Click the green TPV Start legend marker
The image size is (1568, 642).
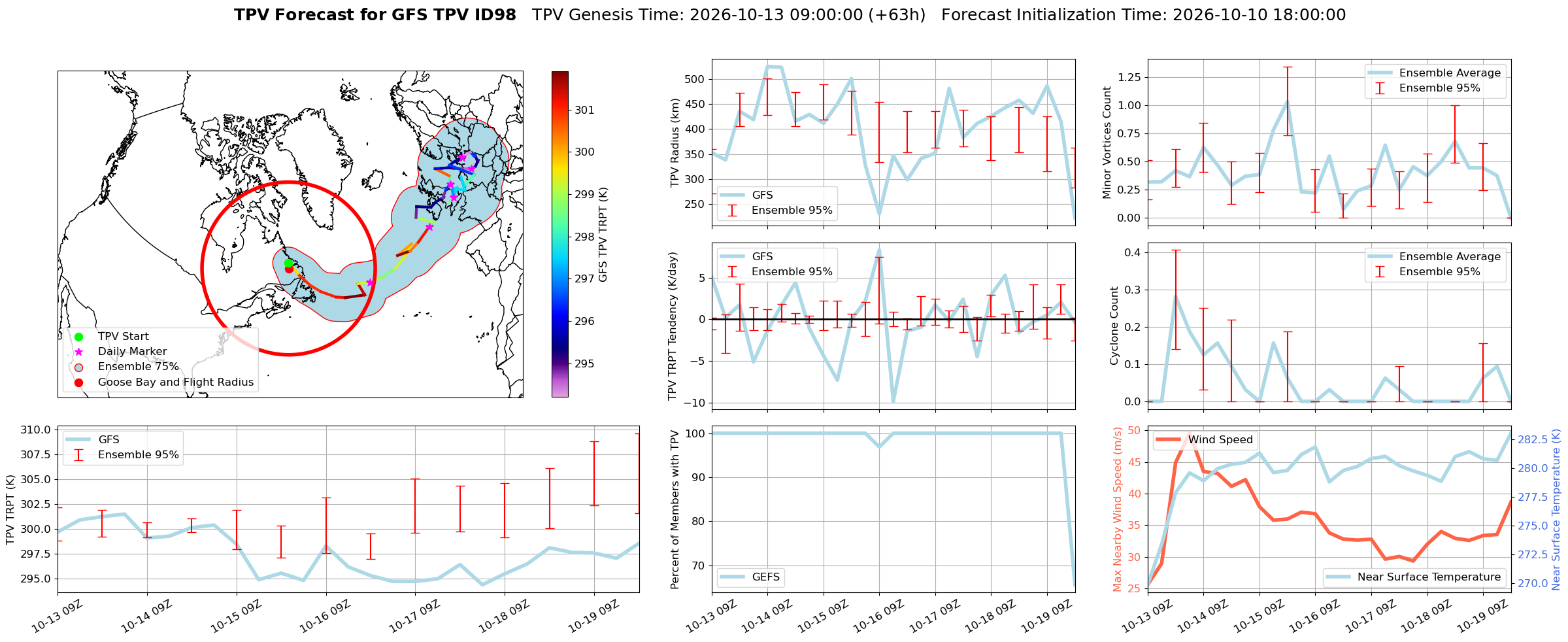pyautogui.click(x=78, y=337)
